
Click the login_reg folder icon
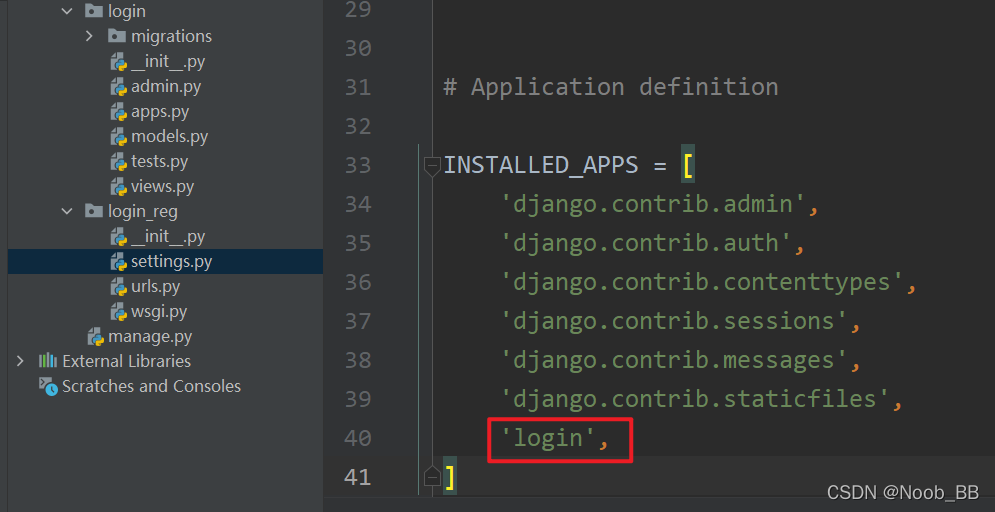coord(93,211)
